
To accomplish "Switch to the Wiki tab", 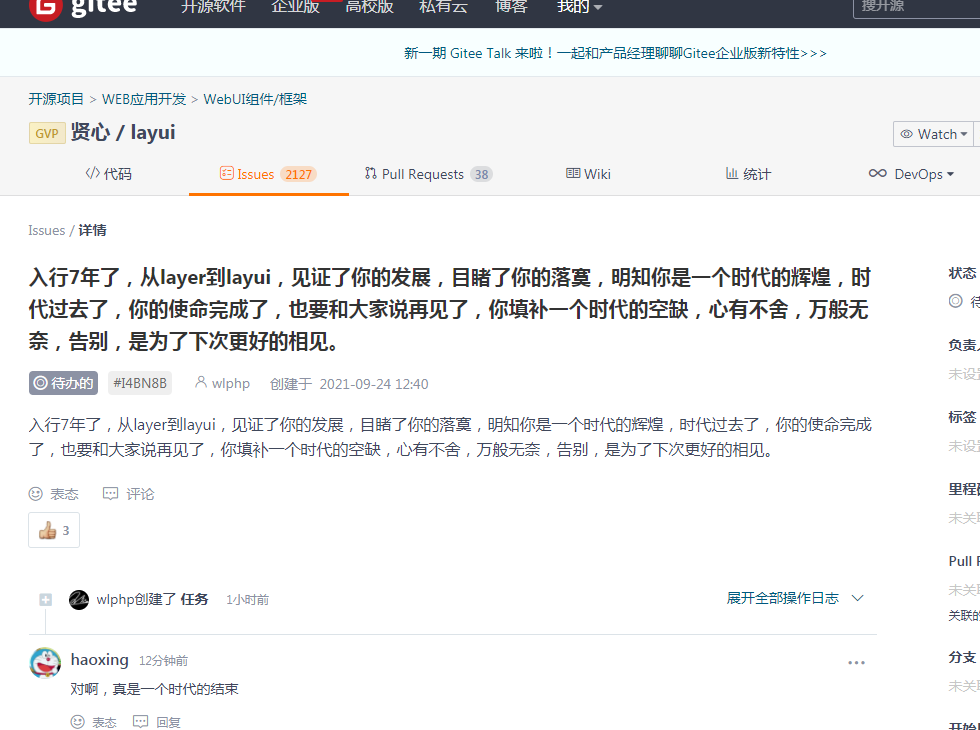I will tap(588, 174).
